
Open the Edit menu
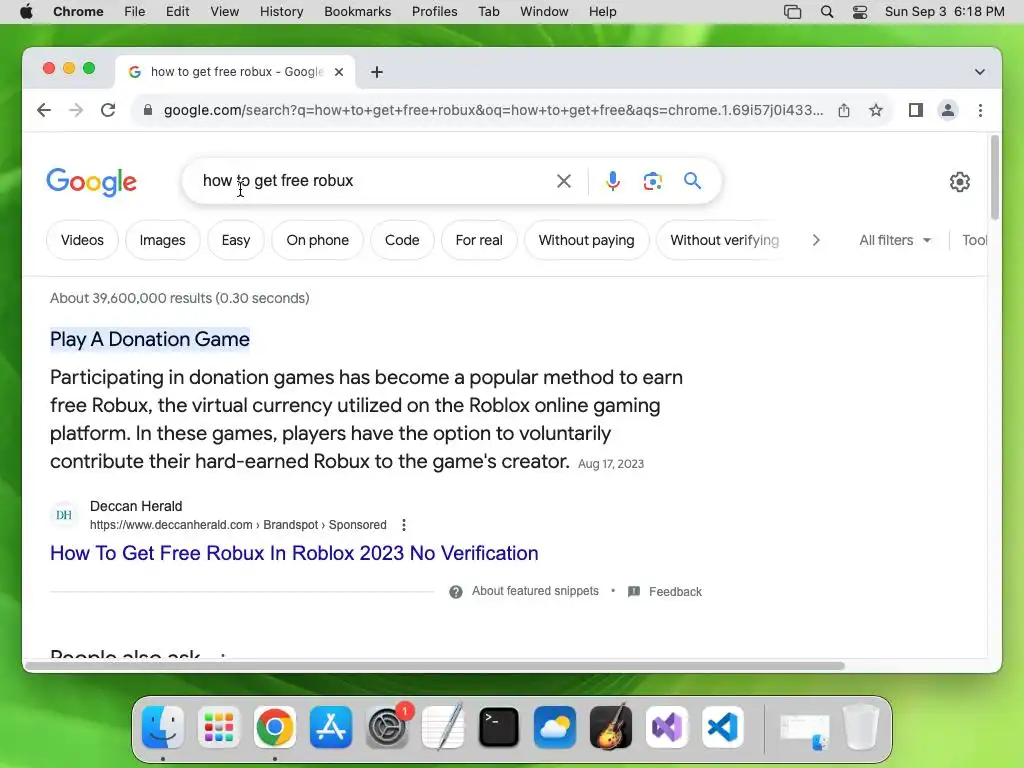[177, 12]
